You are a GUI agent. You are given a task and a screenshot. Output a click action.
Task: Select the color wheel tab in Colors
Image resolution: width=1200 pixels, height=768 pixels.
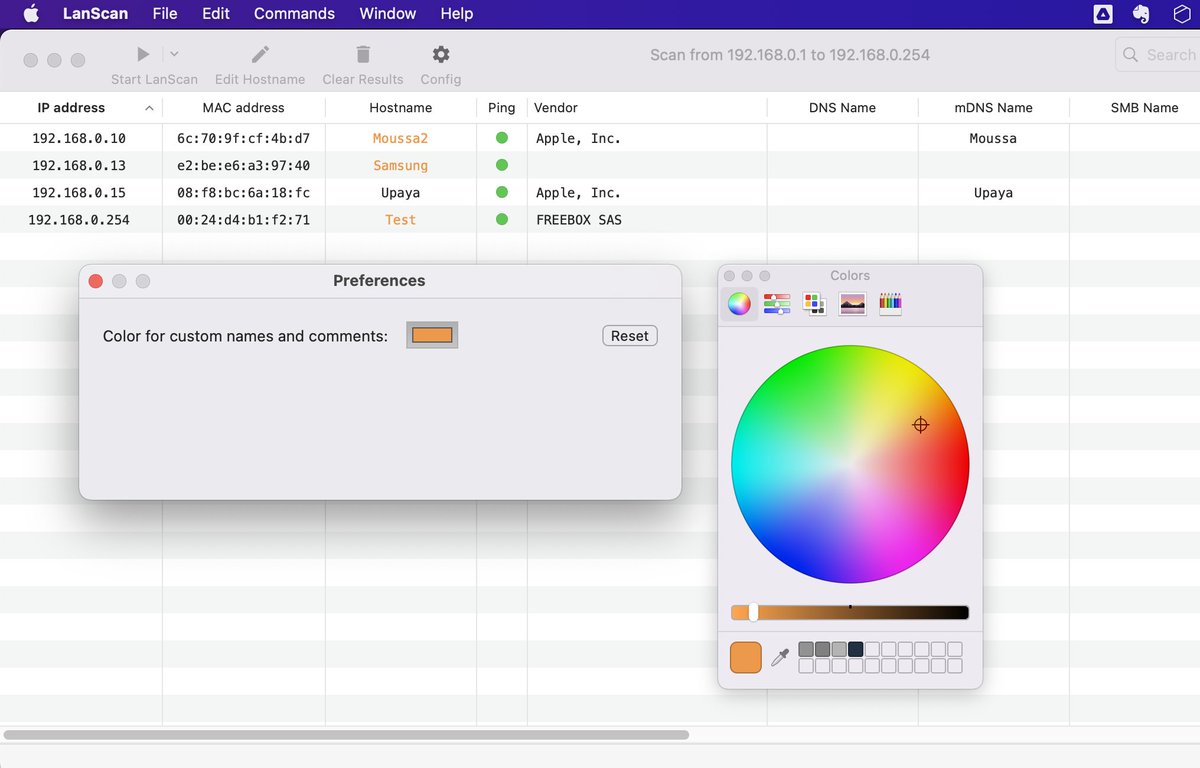coord(739,304)
